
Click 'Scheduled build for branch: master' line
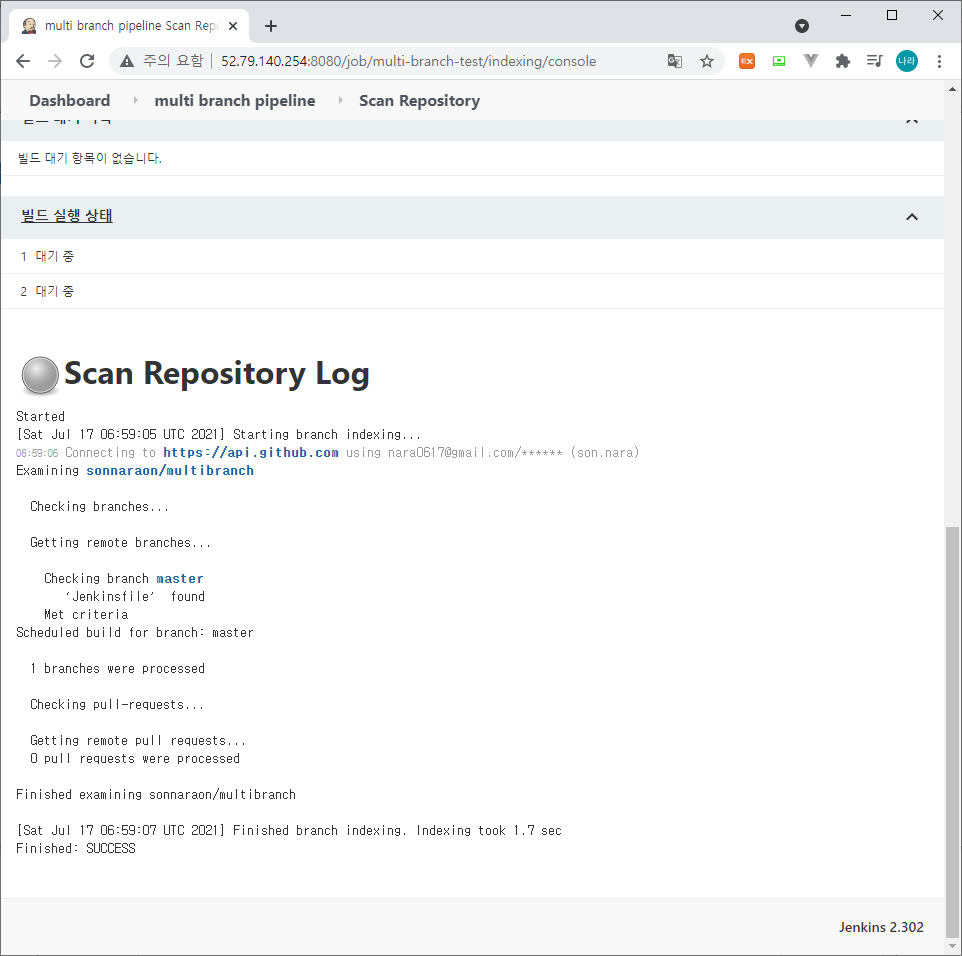click(x=134, y=633)
